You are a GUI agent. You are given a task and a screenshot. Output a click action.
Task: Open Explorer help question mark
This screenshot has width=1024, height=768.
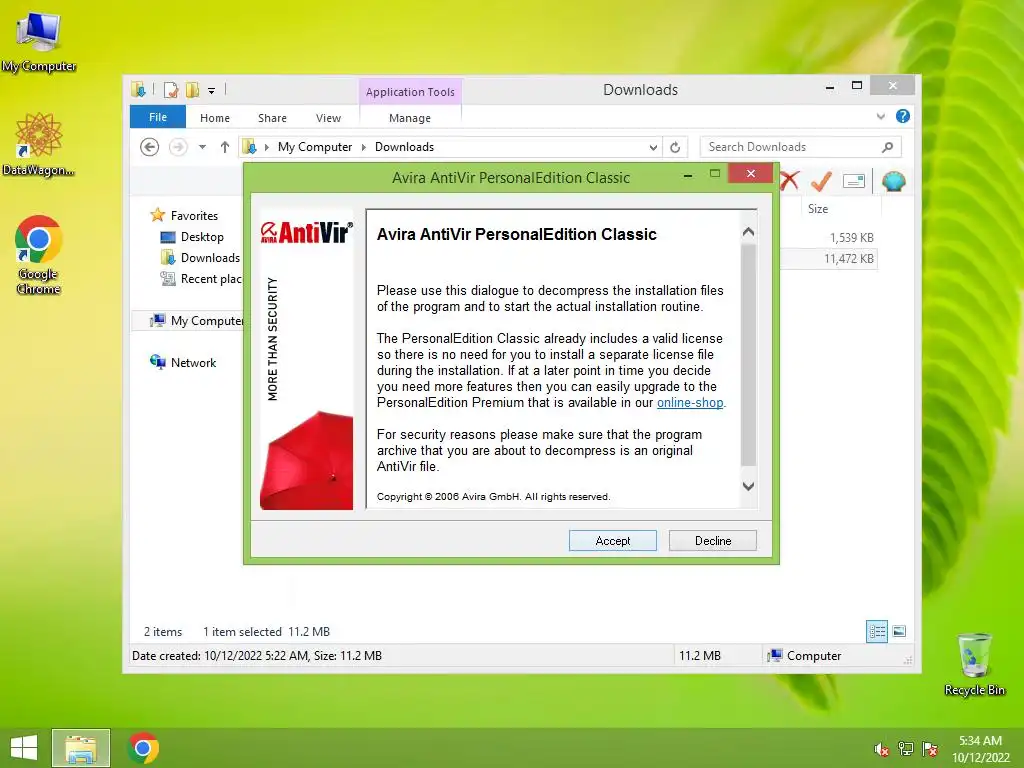[903, 116]
